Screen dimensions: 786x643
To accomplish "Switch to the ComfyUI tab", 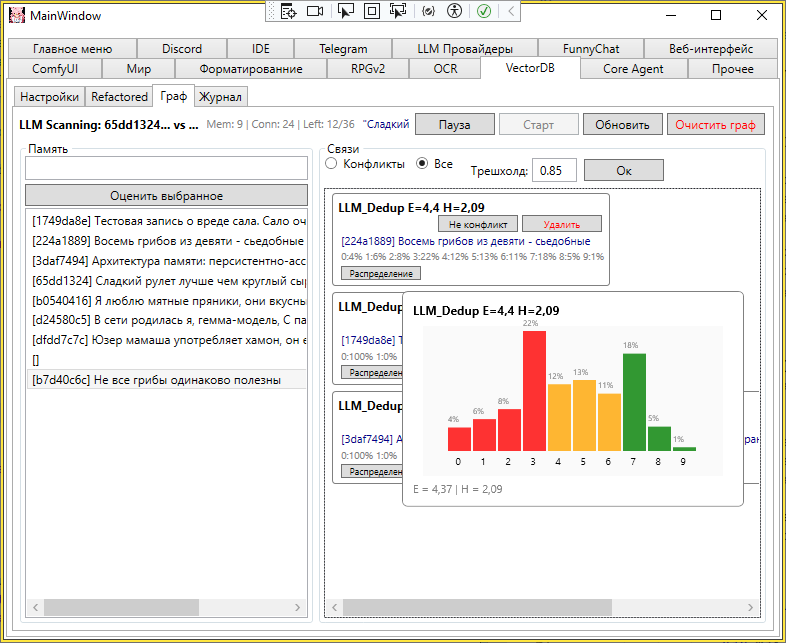I will (55, 69).
